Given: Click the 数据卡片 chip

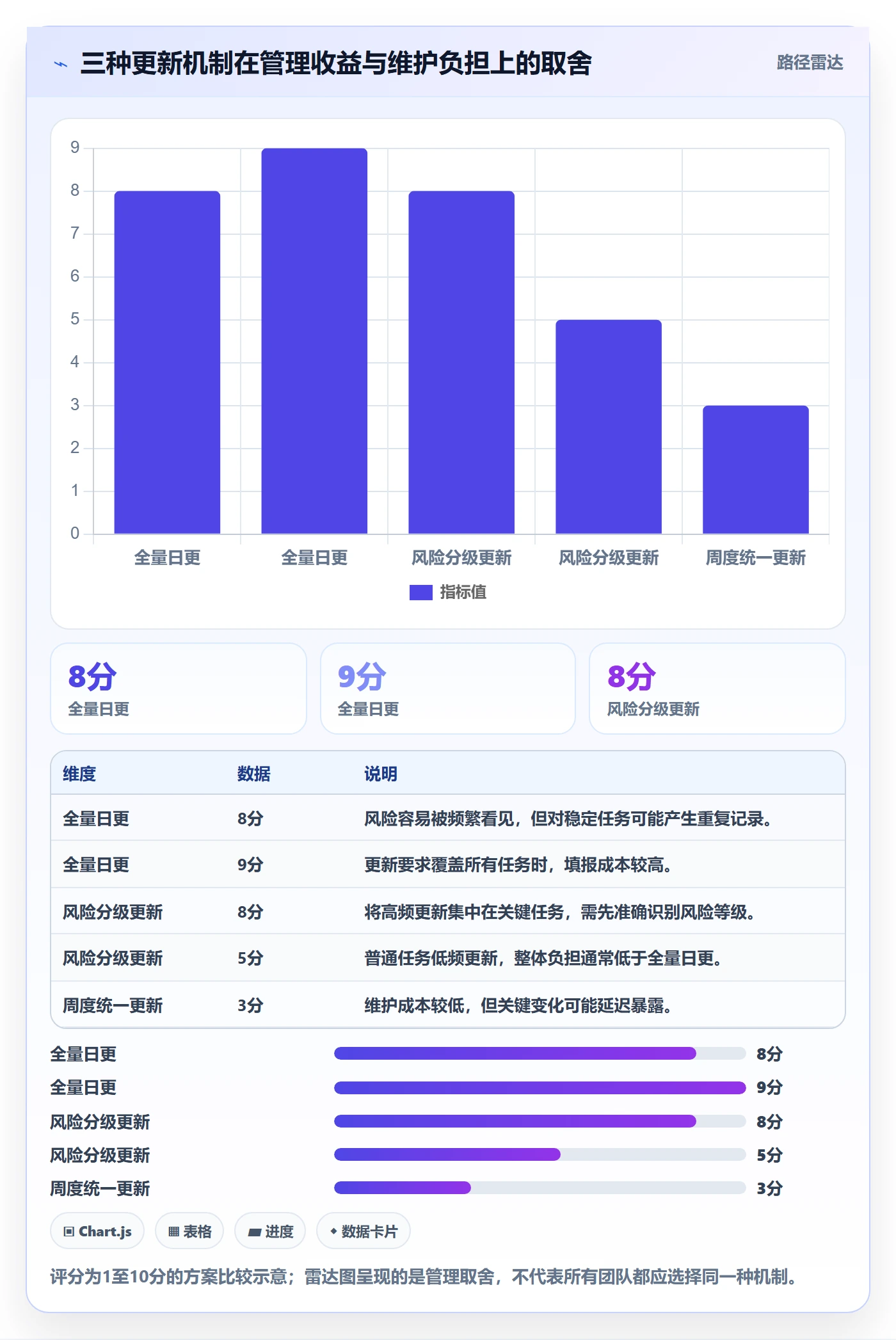Looking at the screenshot, I should pyautogui.click(x=364, y=1231).
